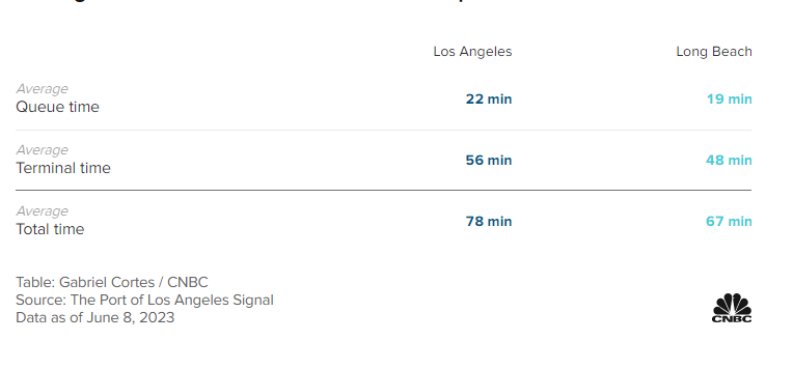The image size is (794, 370).
Task: Click the Queue time row label
Action: pos(57,107)
